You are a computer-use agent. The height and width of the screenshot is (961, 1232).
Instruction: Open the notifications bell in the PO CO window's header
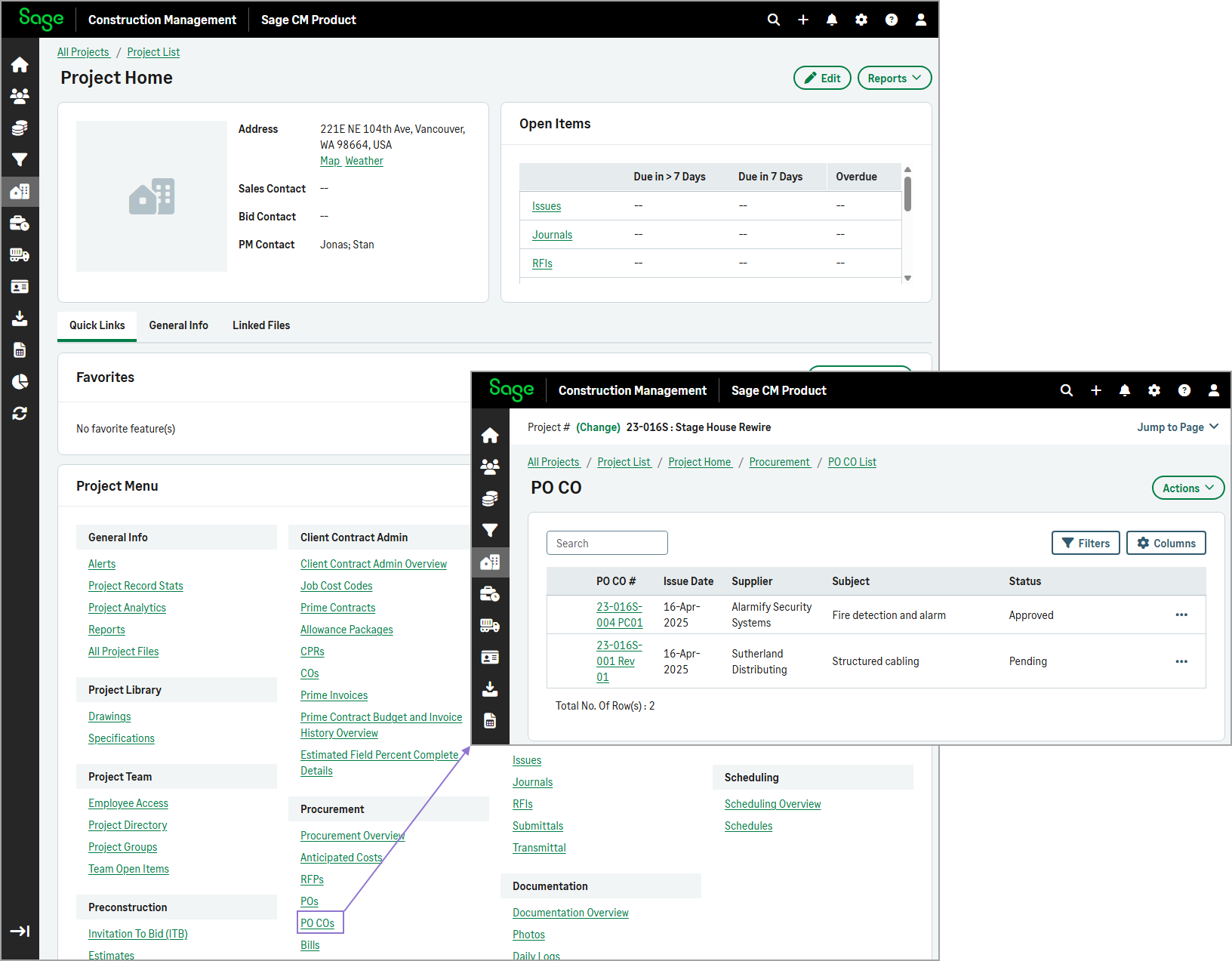tap(1125, 390)
